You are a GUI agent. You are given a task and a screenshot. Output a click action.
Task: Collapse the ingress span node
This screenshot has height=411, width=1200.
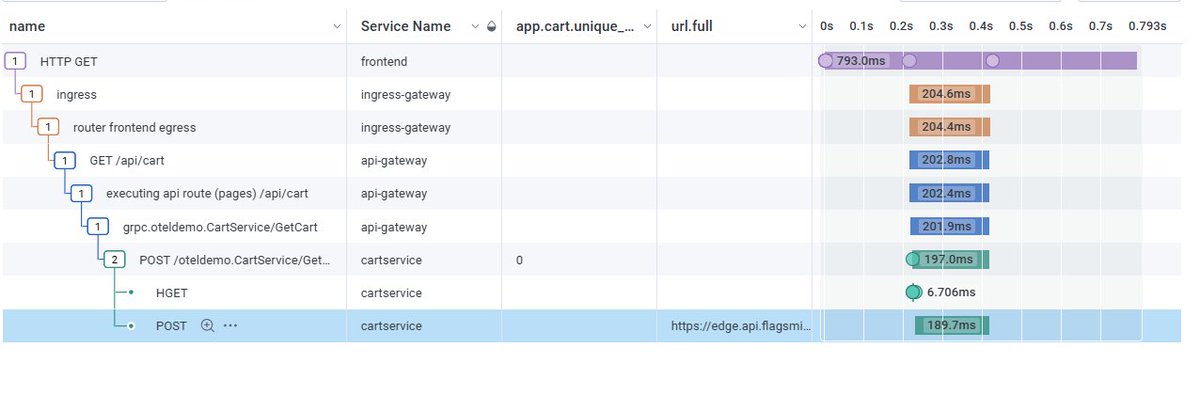[33, 94]
